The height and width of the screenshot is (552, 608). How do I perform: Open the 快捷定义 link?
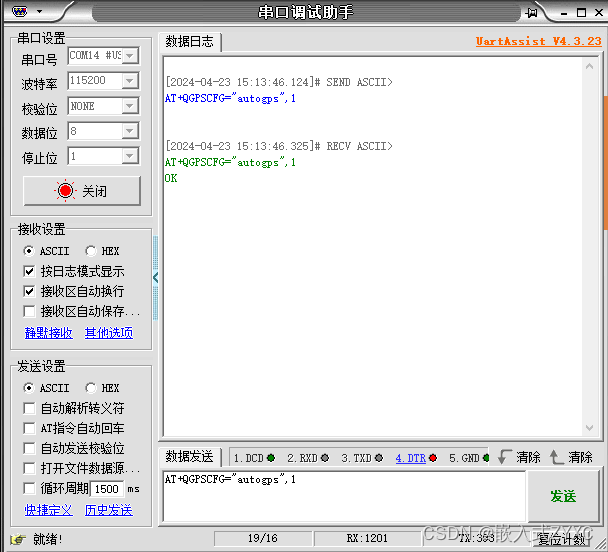(48, 510)
